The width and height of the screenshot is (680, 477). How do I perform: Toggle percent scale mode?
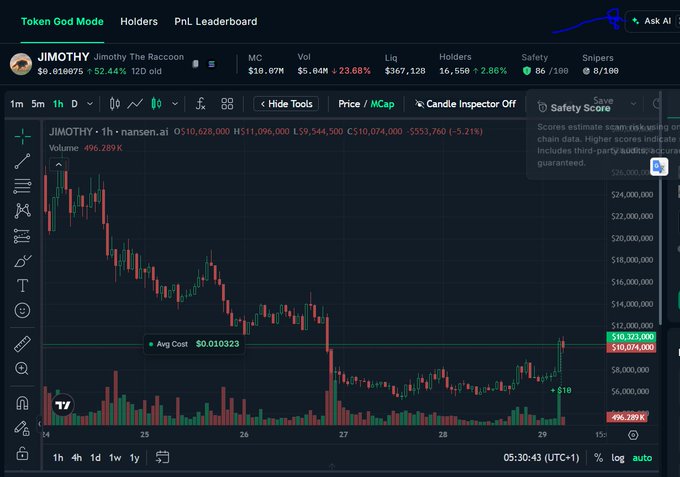point(598,457)
